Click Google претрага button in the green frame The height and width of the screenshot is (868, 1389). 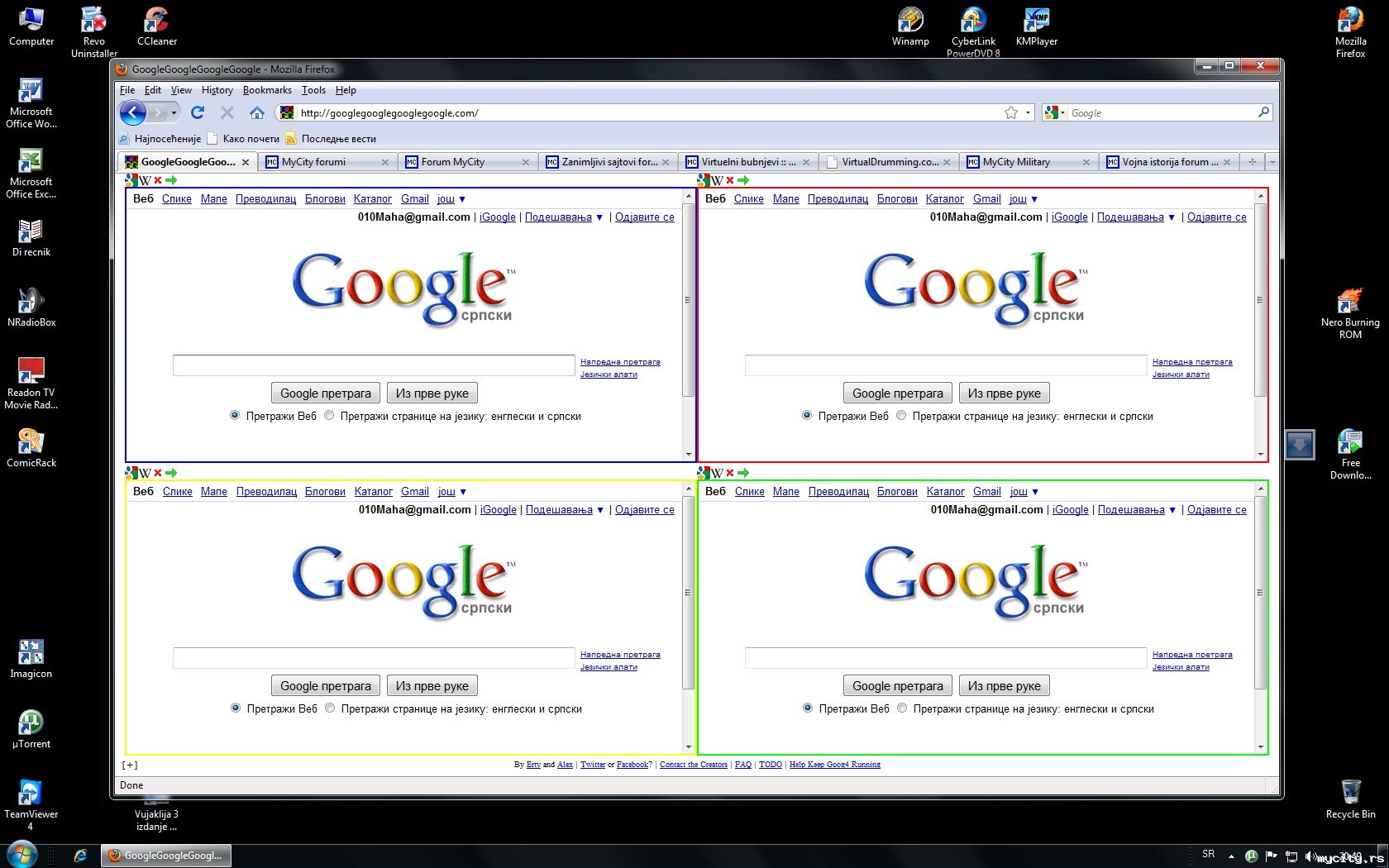coord(898,686)
